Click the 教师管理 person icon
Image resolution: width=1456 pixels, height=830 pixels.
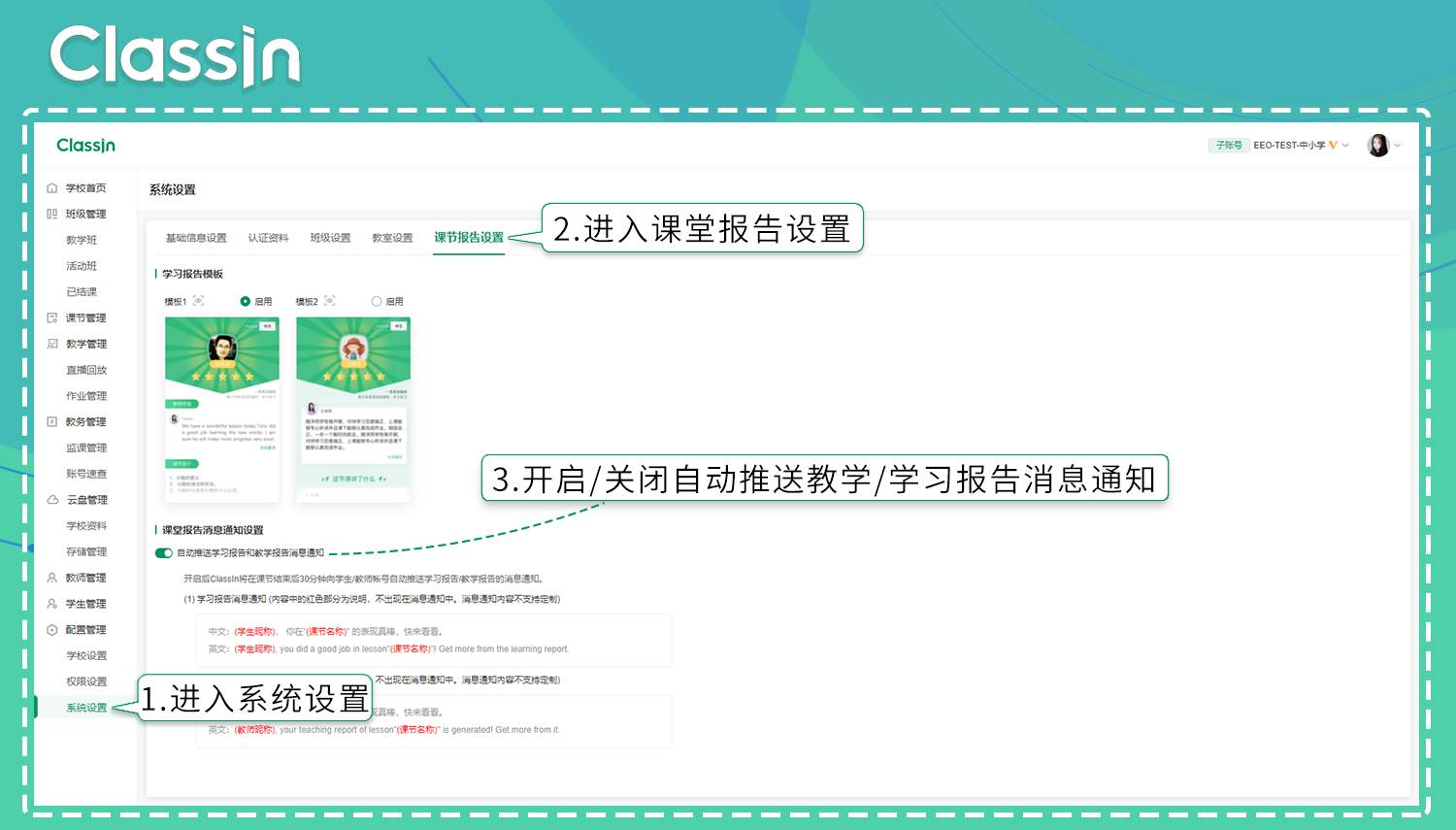(x=52, y=578)
